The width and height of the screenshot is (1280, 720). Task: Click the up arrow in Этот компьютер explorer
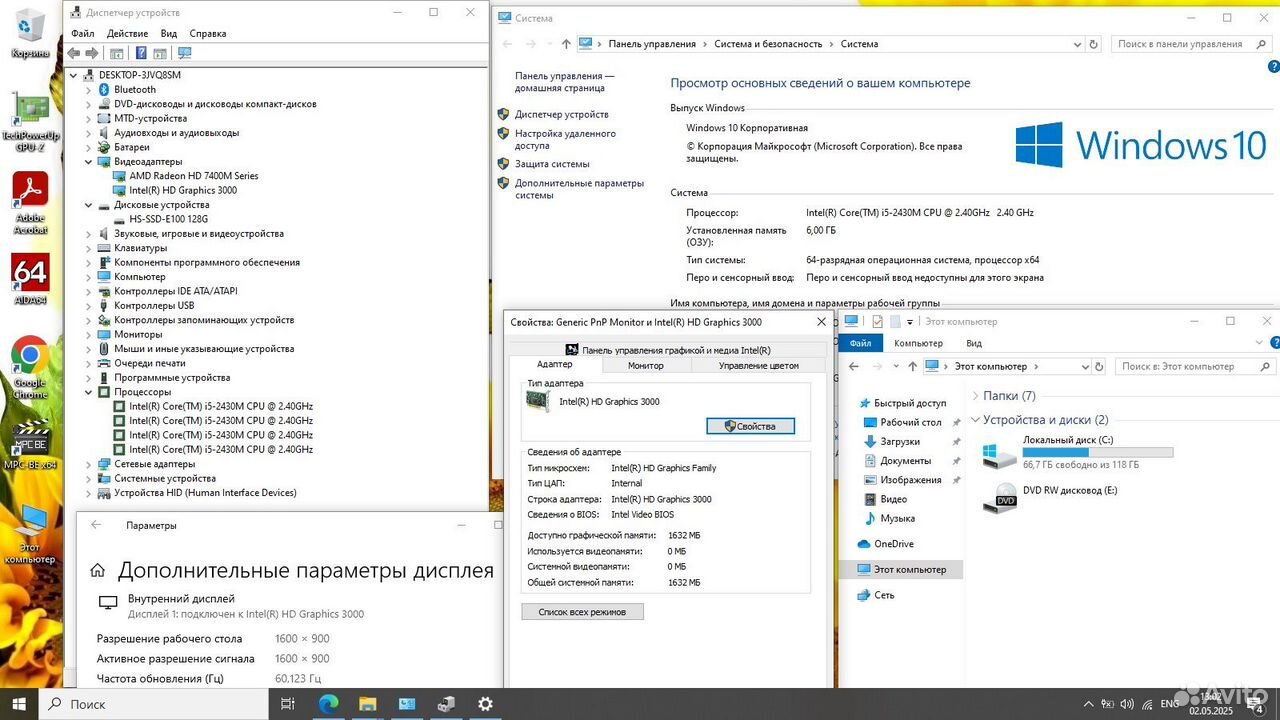coord(912,366)
